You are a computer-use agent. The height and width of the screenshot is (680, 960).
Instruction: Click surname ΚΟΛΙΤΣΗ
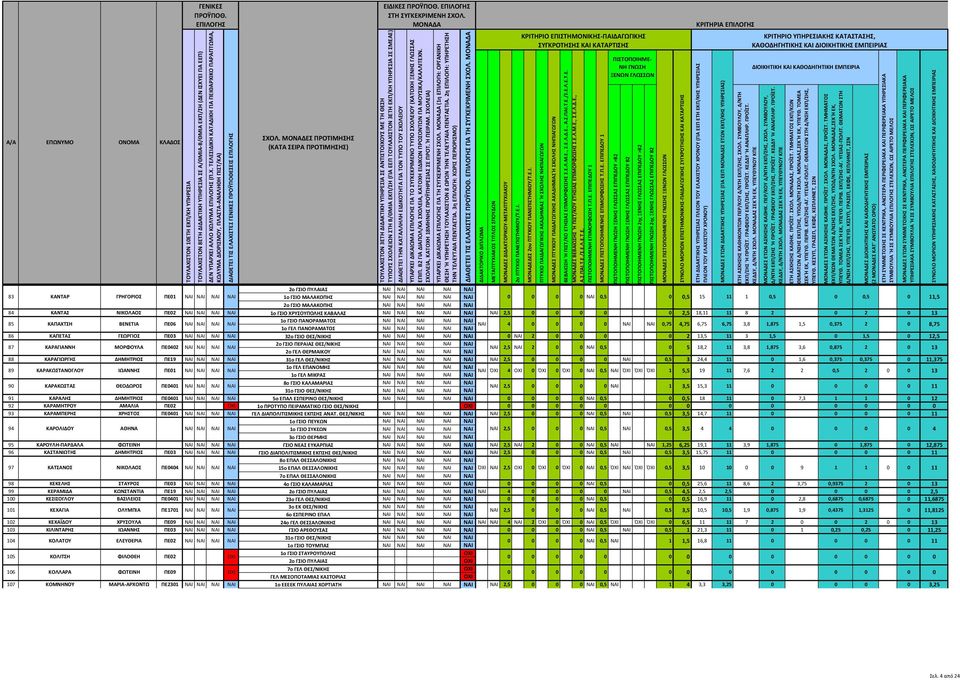click(x=59, y=557)
